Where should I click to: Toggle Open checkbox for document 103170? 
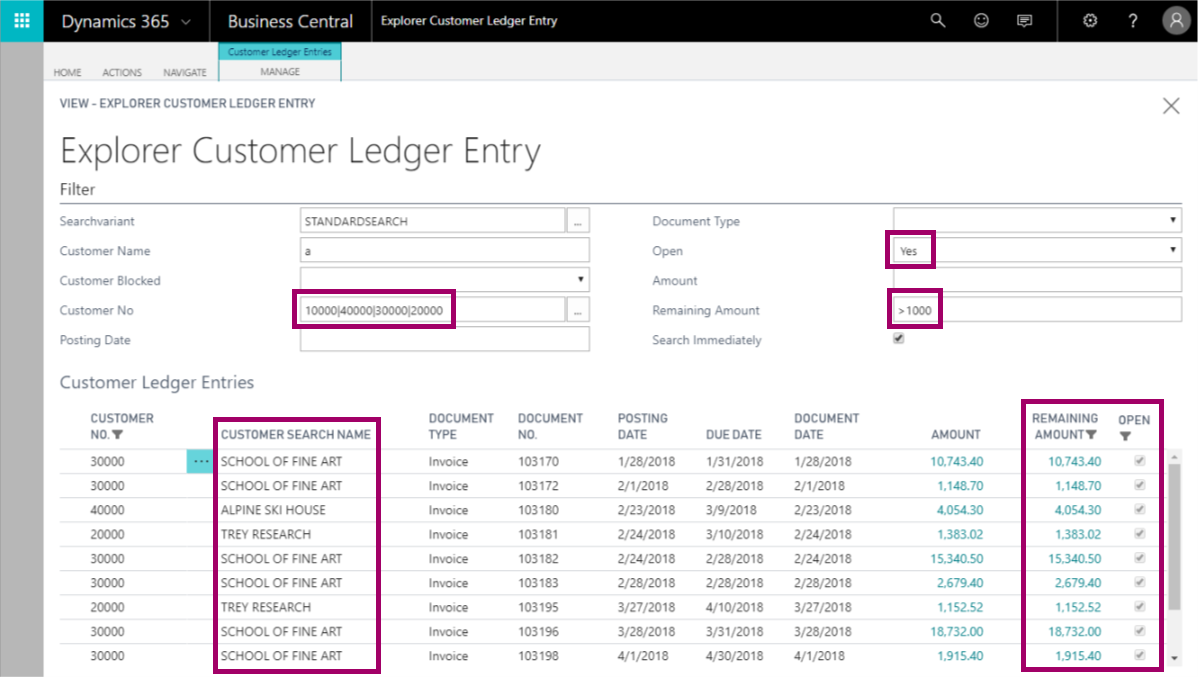coord(1140,461)
